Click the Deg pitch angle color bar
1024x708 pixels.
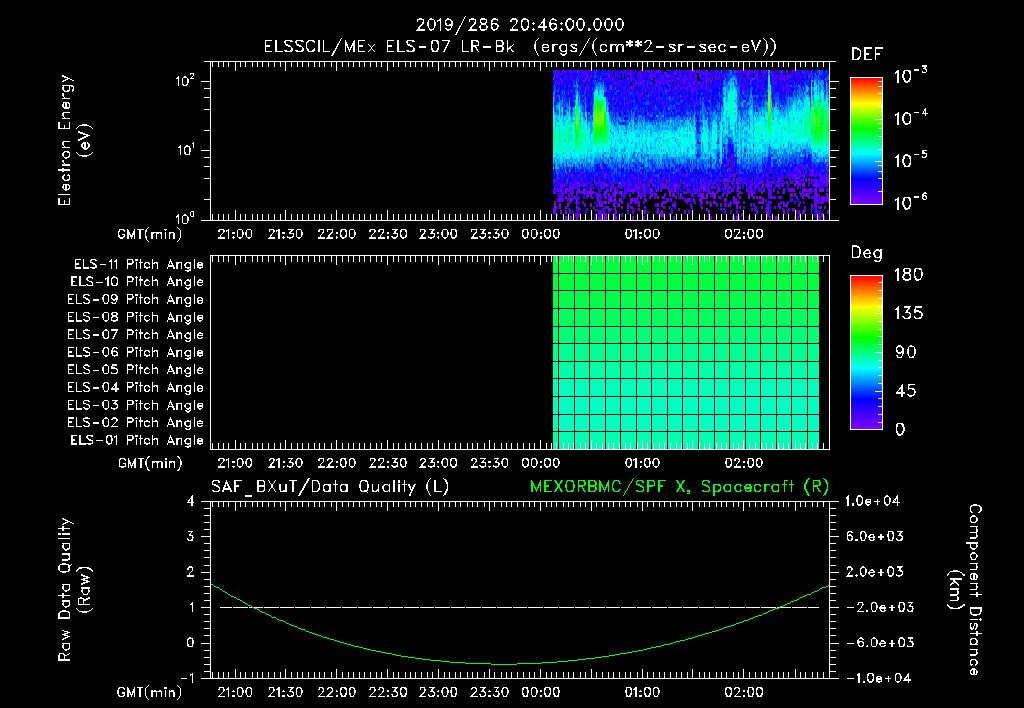866,352
